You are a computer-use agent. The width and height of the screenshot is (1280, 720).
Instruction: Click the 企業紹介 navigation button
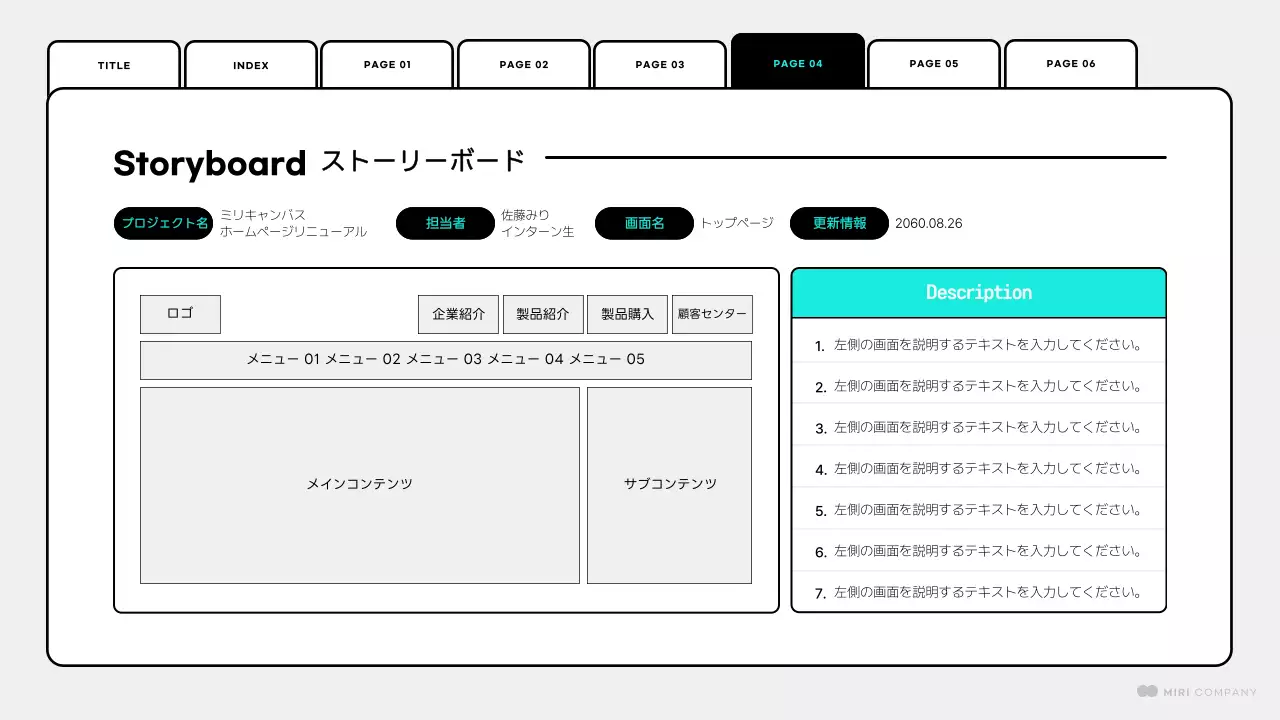coord(458,314)
